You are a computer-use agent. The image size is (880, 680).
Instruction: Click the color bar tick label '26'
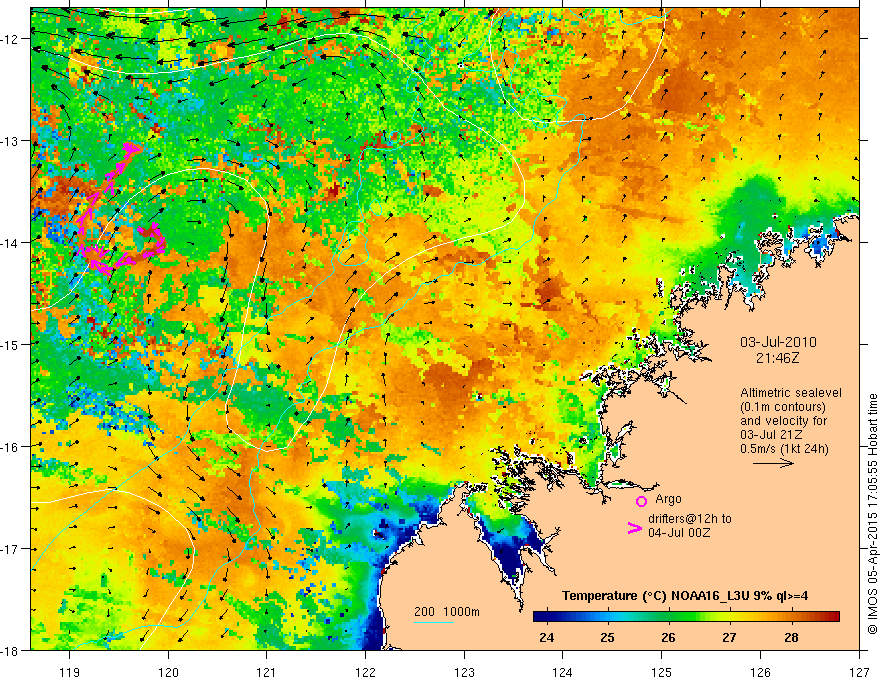668,637
